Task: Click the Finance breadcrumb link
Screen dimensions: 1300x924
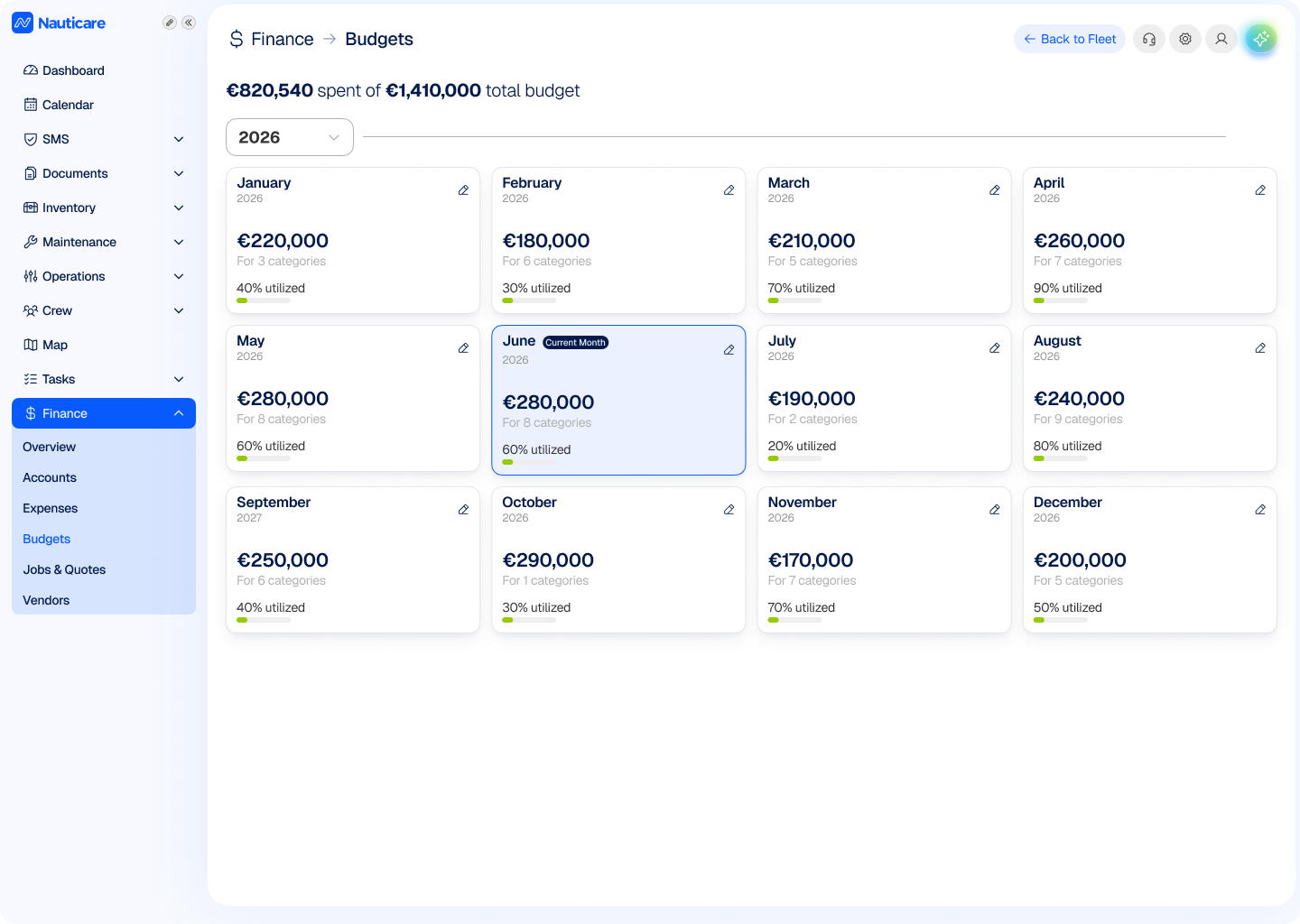Action: [283, 39]
